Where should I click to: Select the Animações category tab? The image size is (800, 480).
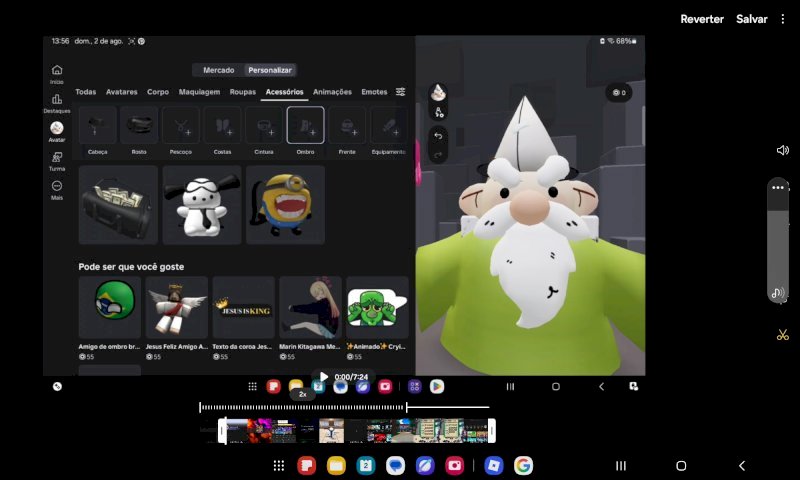pos(332,92)
